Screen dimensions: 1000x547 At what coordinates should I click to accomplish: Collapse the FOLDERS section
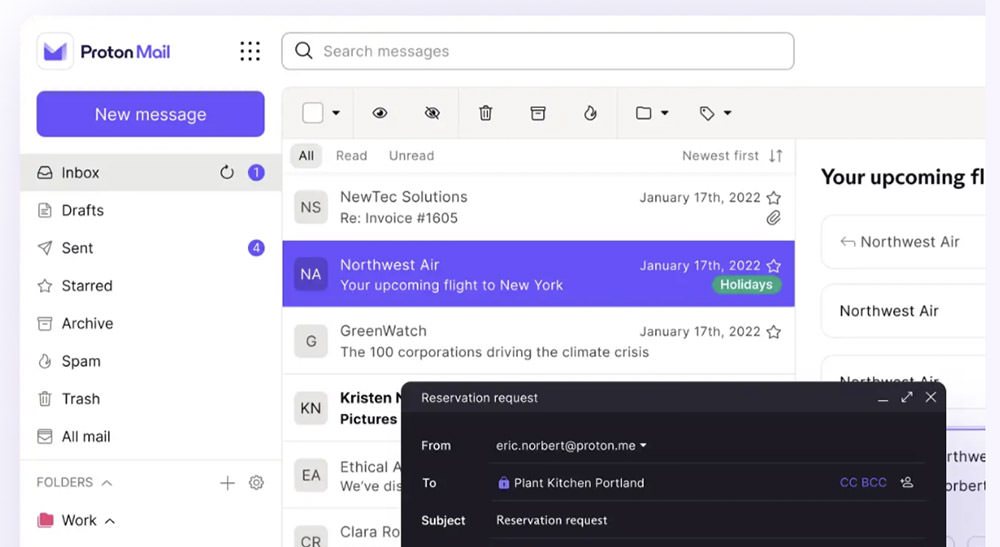107,483
